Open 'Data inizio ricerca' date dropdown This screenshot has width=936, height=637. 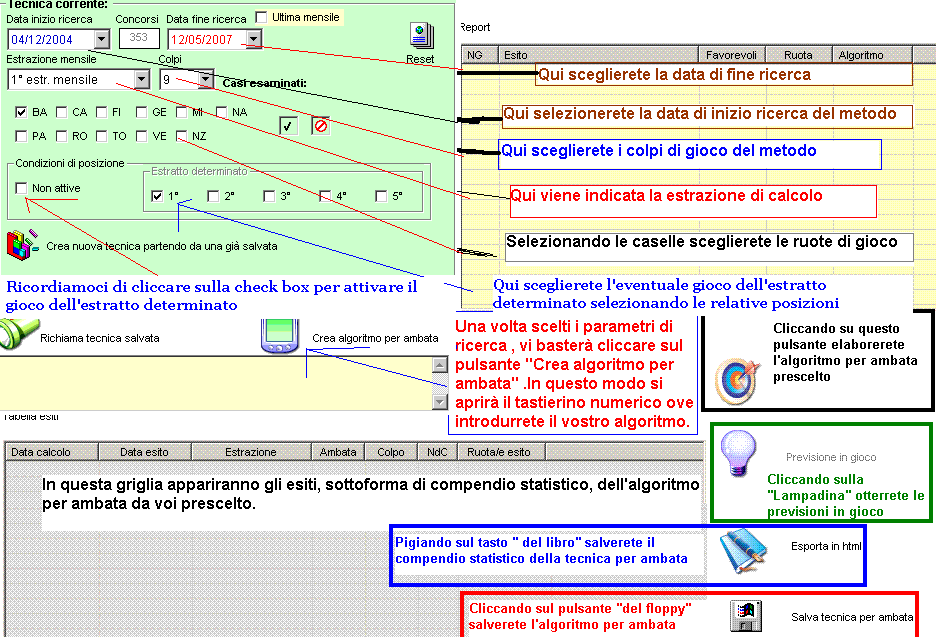(x=101, y=39)
